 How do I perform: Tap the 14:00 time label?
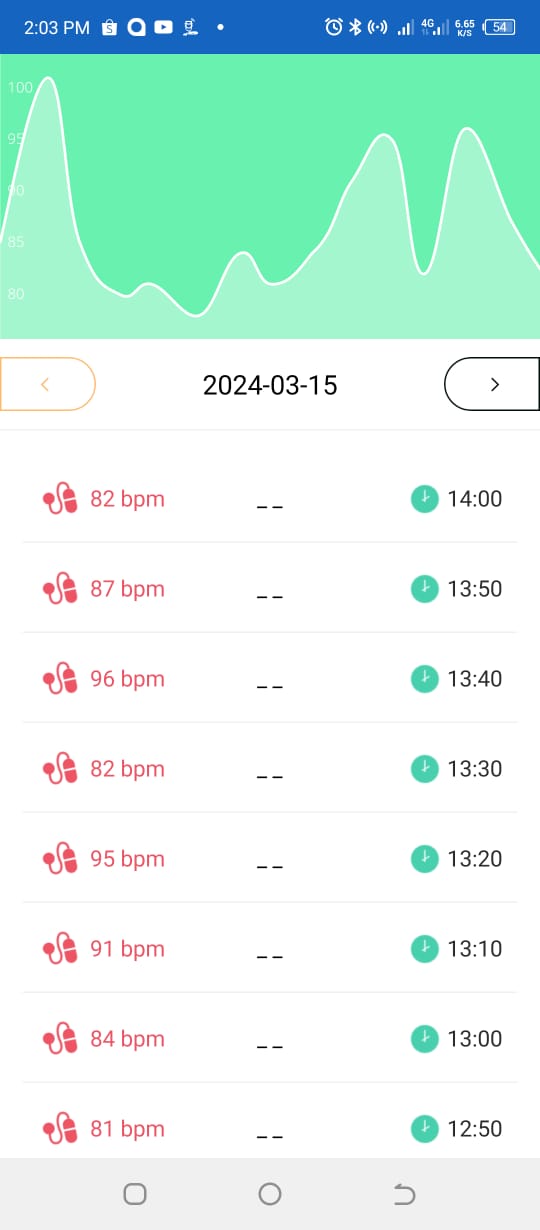click(475, 499)
